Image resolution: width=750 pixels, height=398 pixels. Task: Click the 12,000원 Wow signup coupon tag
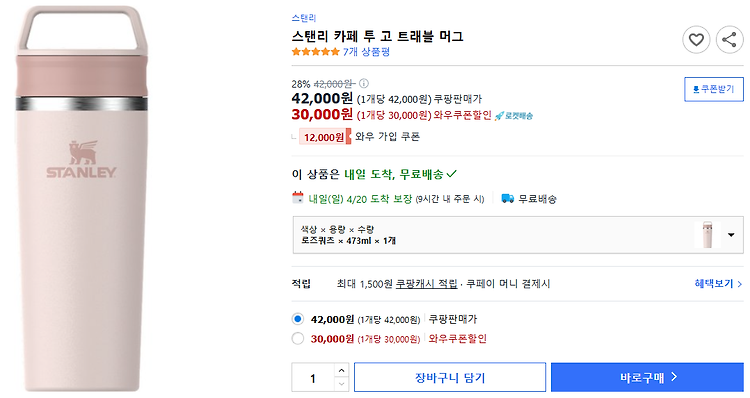point(325,137)
